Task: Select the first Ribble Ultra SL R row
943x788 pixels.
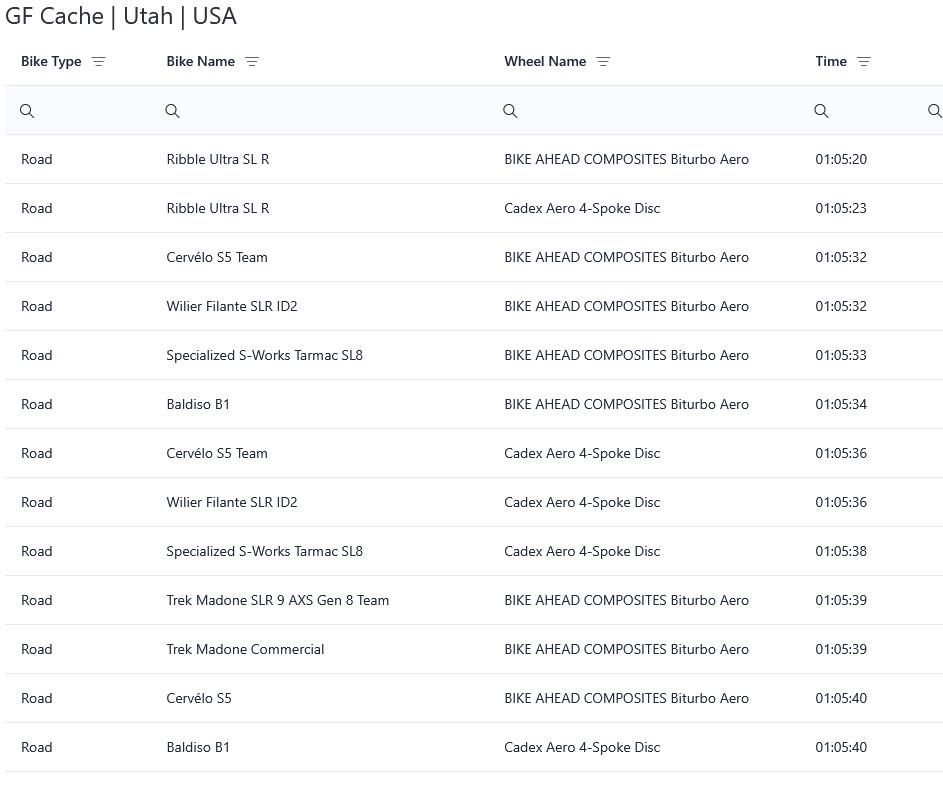Action: click(x=217, y=159)
